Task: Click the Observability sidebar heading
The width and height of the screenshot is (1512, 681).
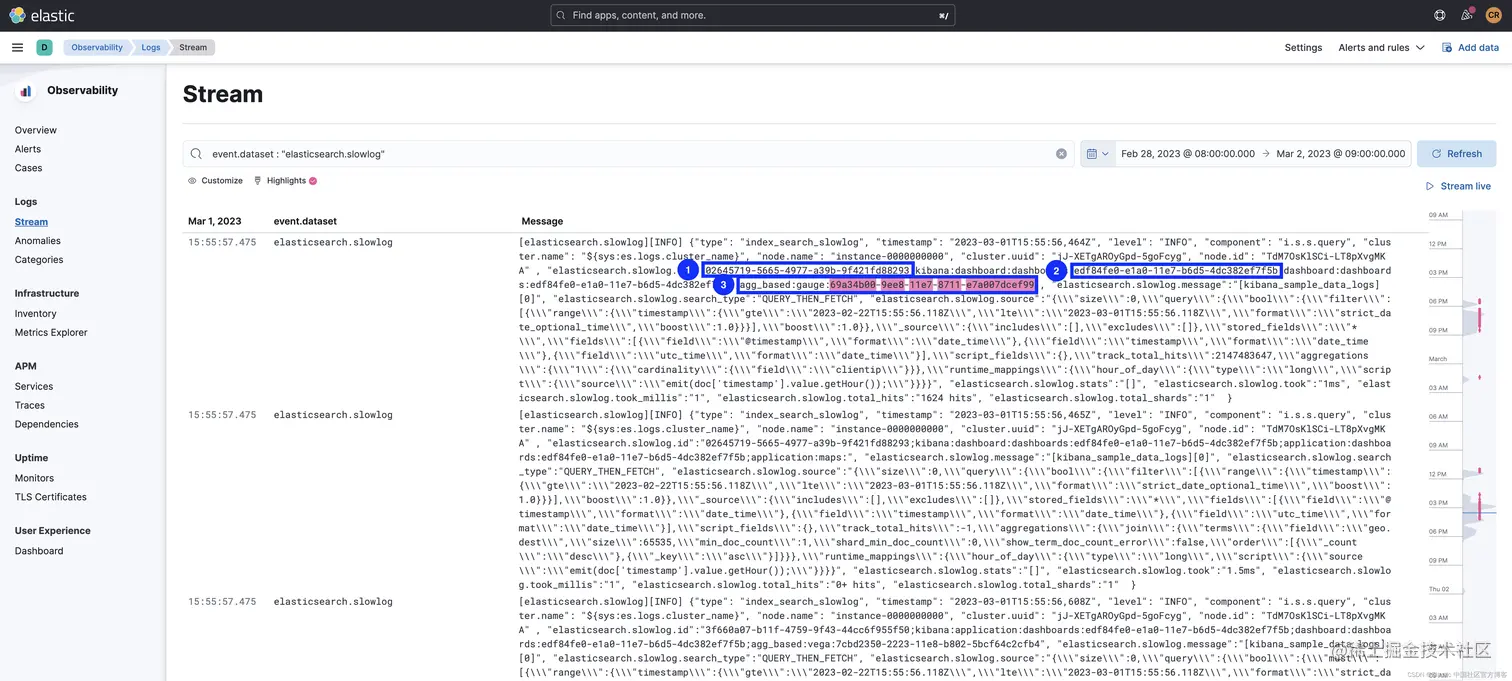Action: click(x=82, y=90)
